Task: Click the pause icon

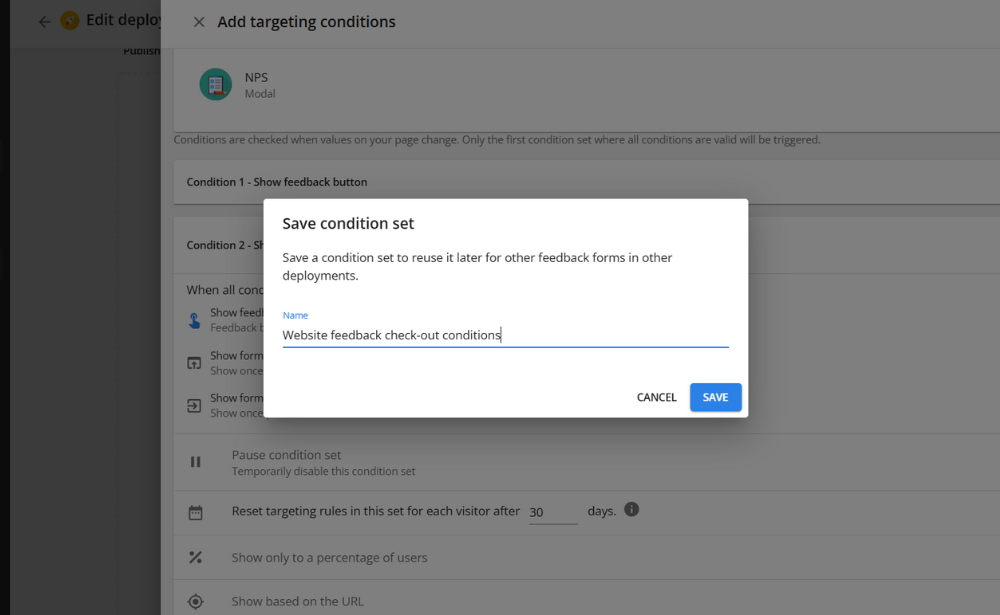Action: tap(195, 462)
